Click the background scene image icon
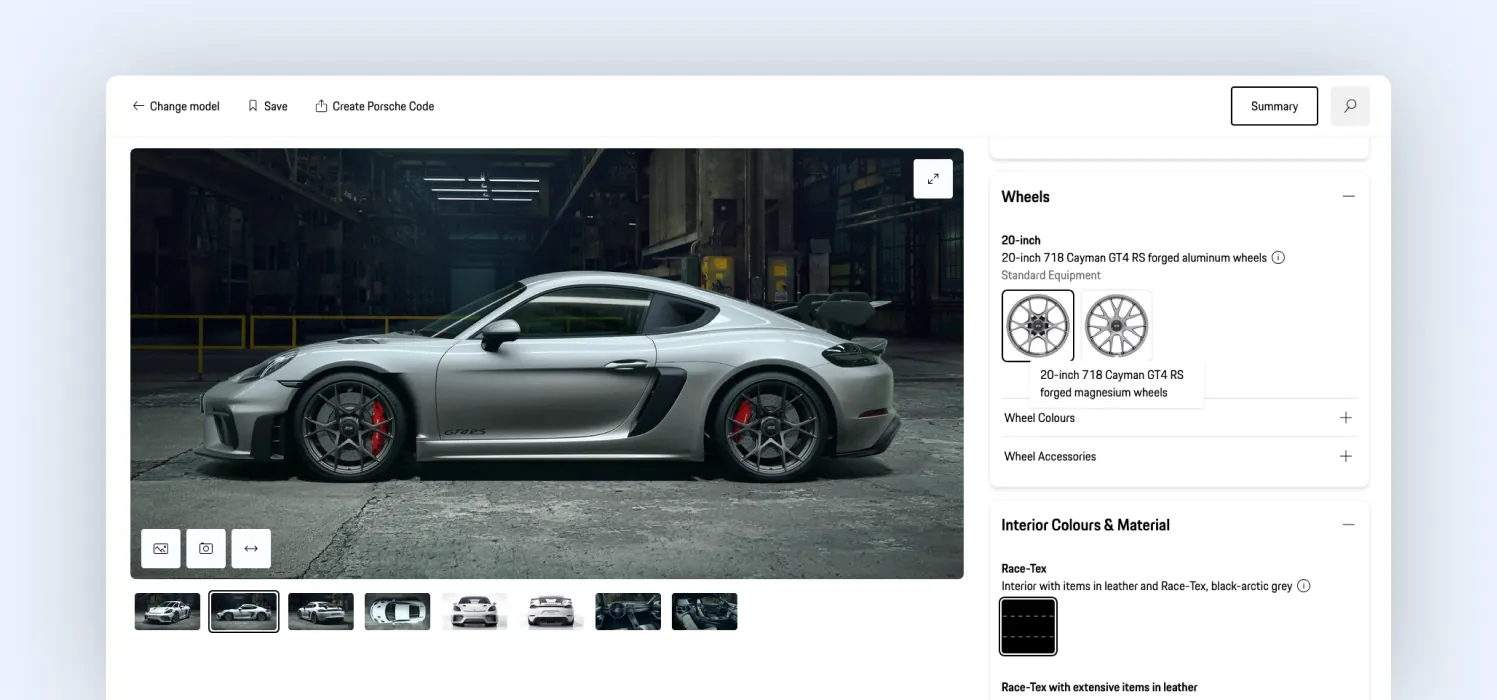Viewport: 1497px width, 700px height. [x=161, y=549]
